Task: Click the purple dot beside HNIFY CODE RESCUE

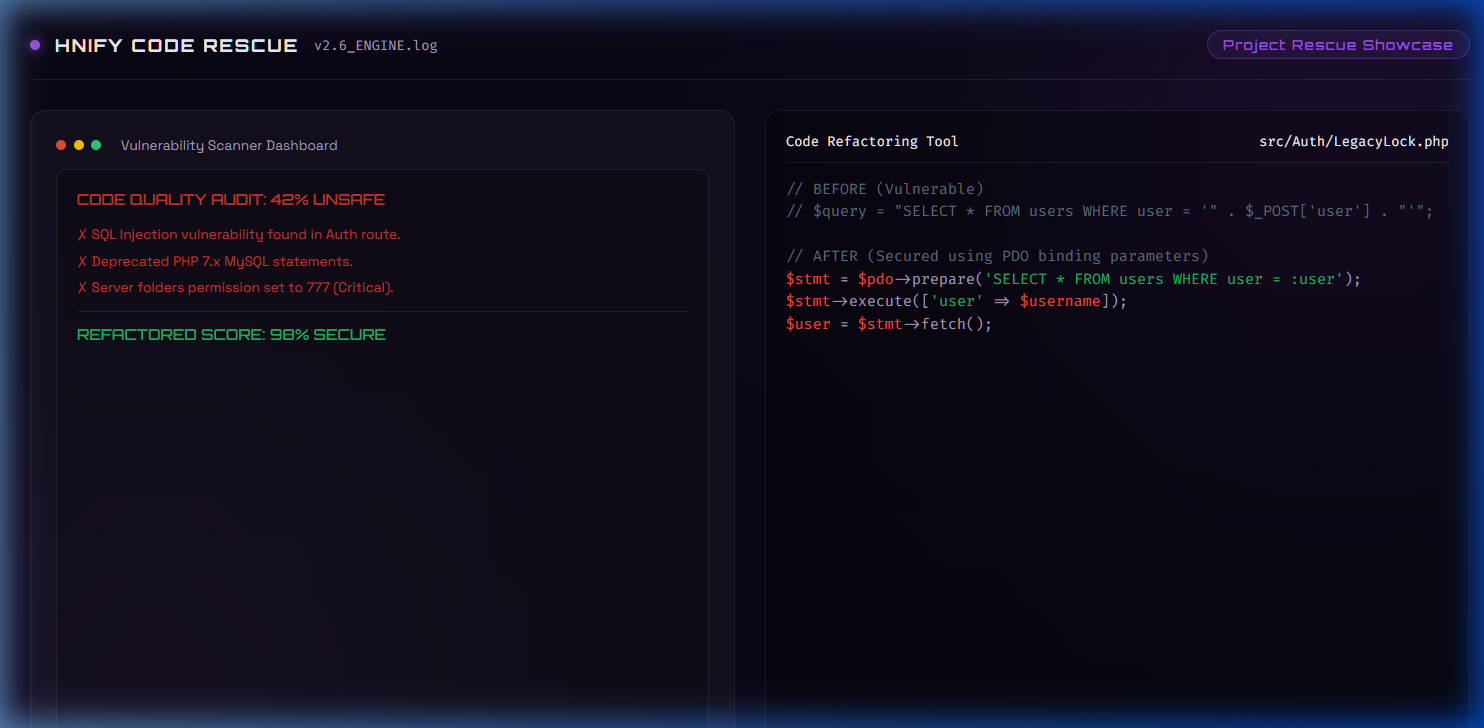Action: (x=35, y=45)
